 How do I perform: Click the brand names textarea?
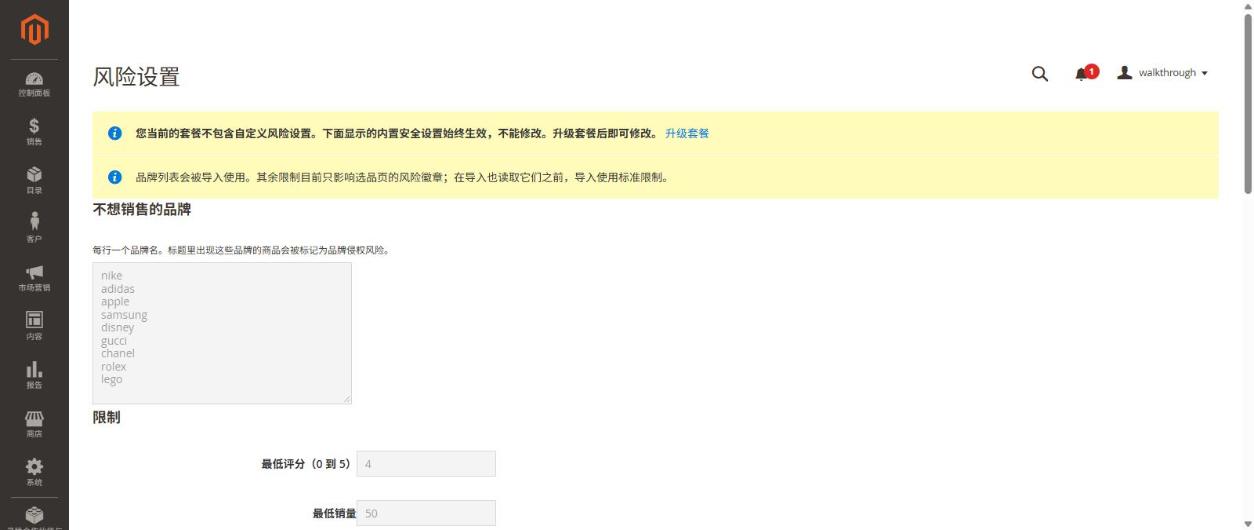pyautogui.click(x=222, y=333)
